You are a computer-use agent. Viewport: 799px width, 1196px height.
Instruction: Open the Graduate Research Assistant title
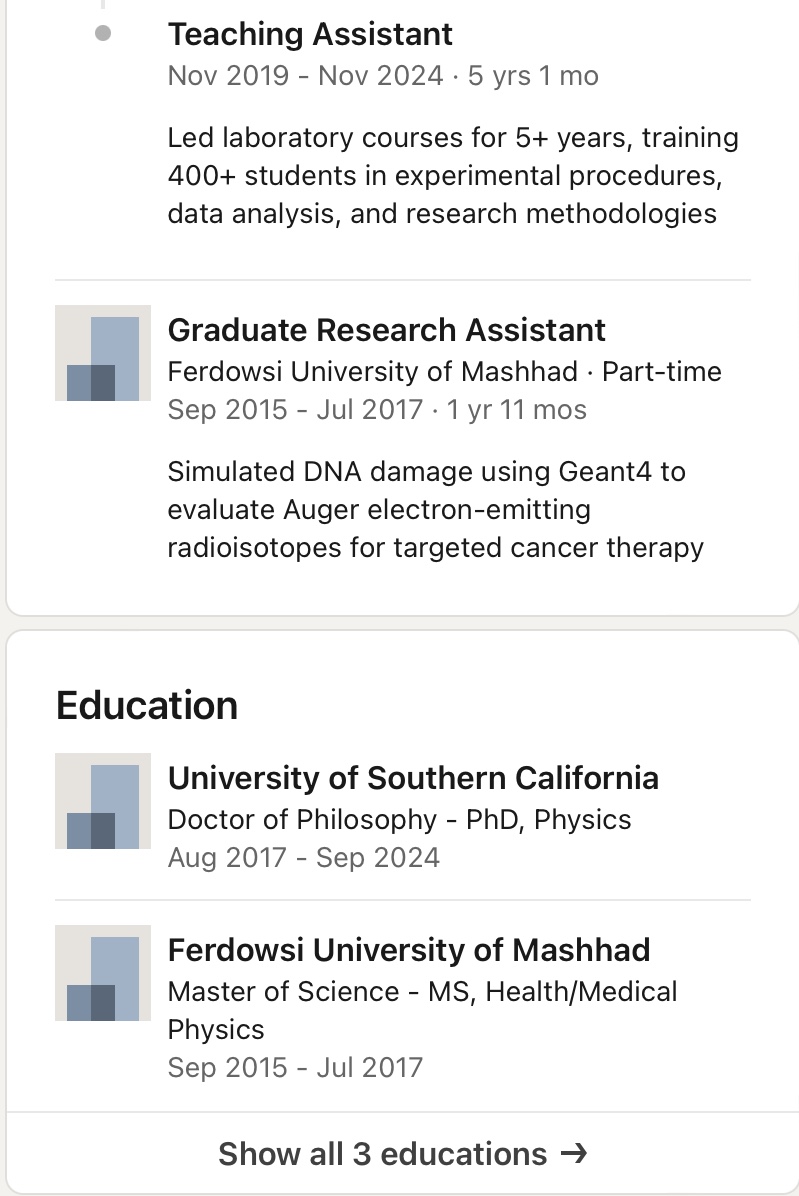point(387,330)
